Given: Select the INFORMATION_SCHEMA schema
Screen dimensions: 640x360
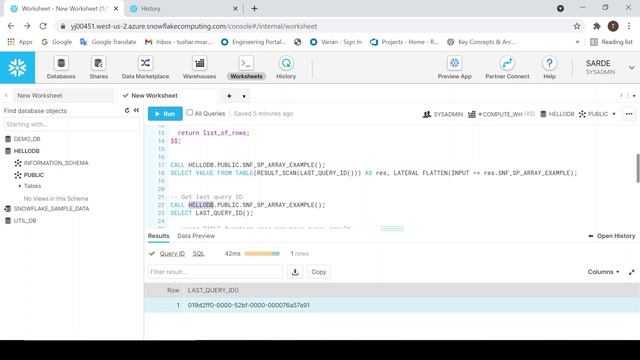Looking at the screenshot, I should 56,163.
